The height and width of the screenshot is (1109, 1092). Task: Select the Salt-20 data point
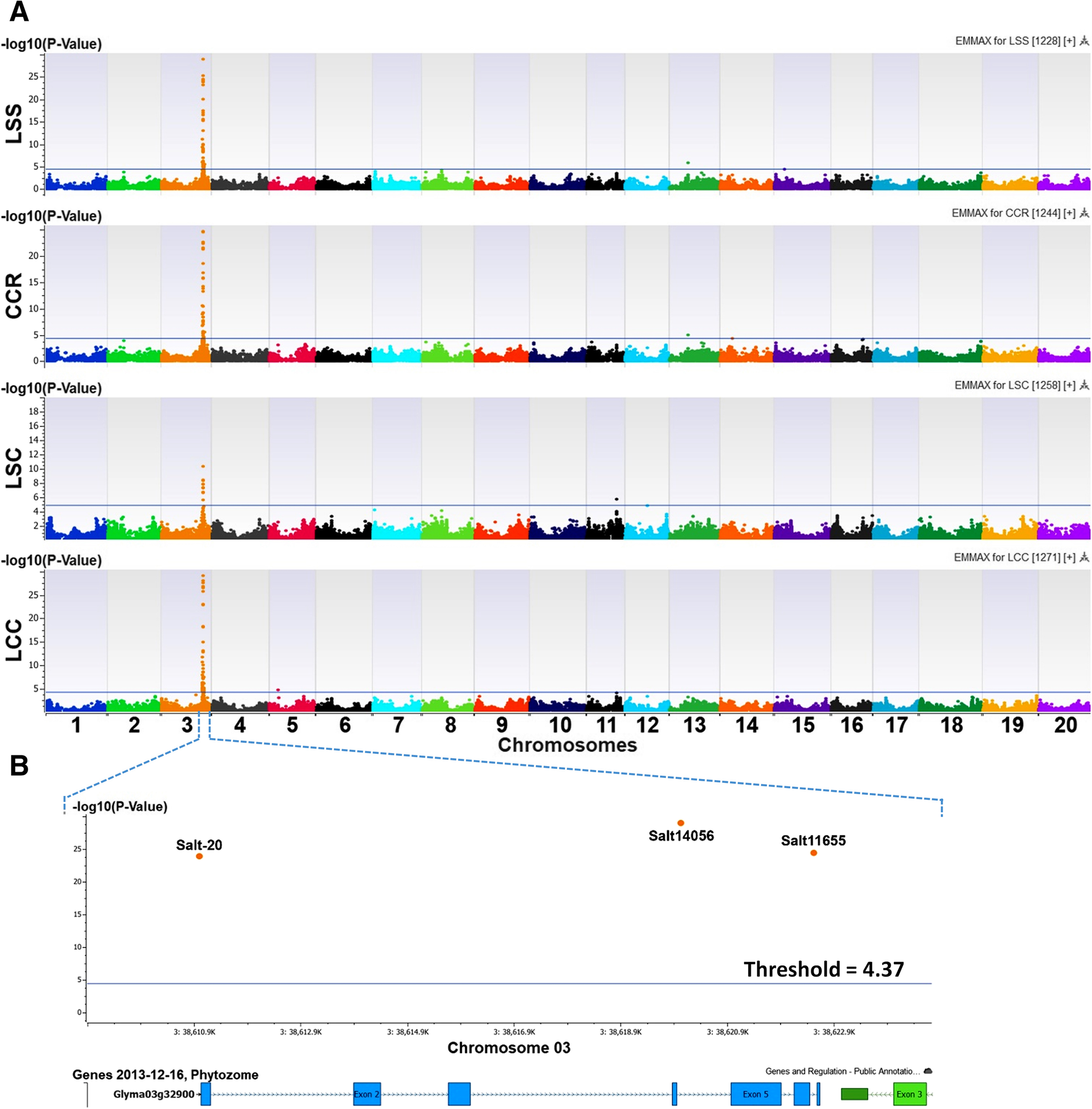pos(199,856)
